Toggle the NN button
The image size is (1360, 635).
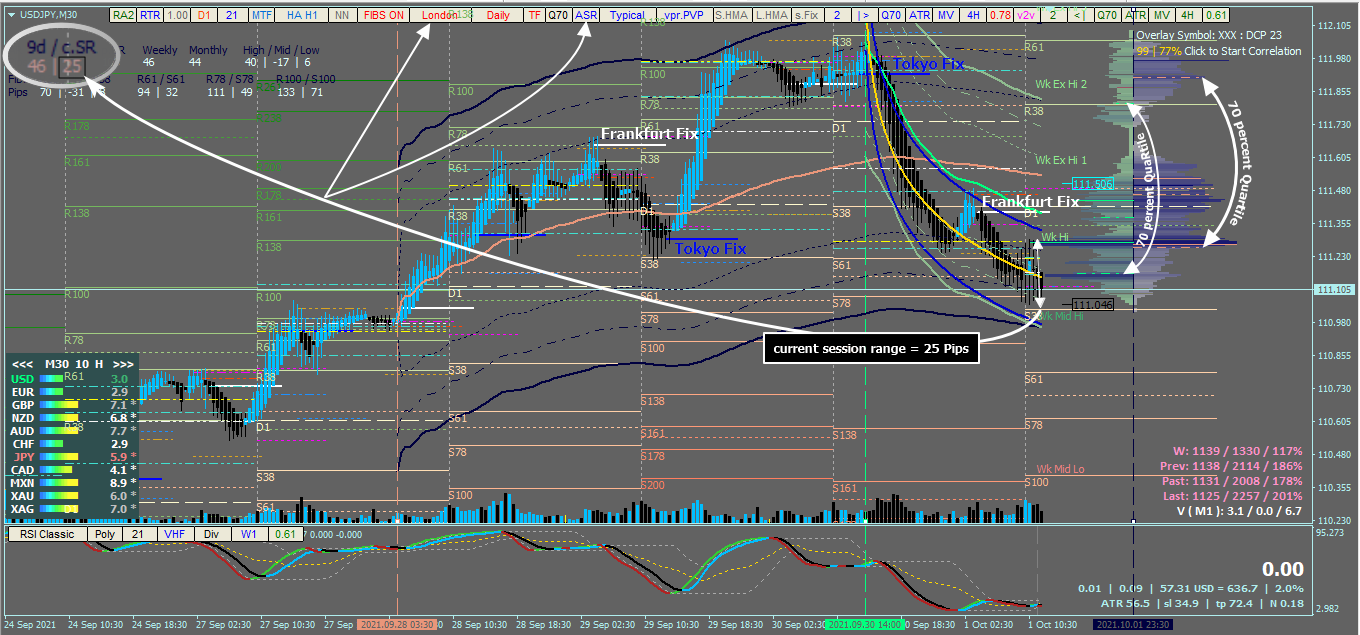[342, 15]
